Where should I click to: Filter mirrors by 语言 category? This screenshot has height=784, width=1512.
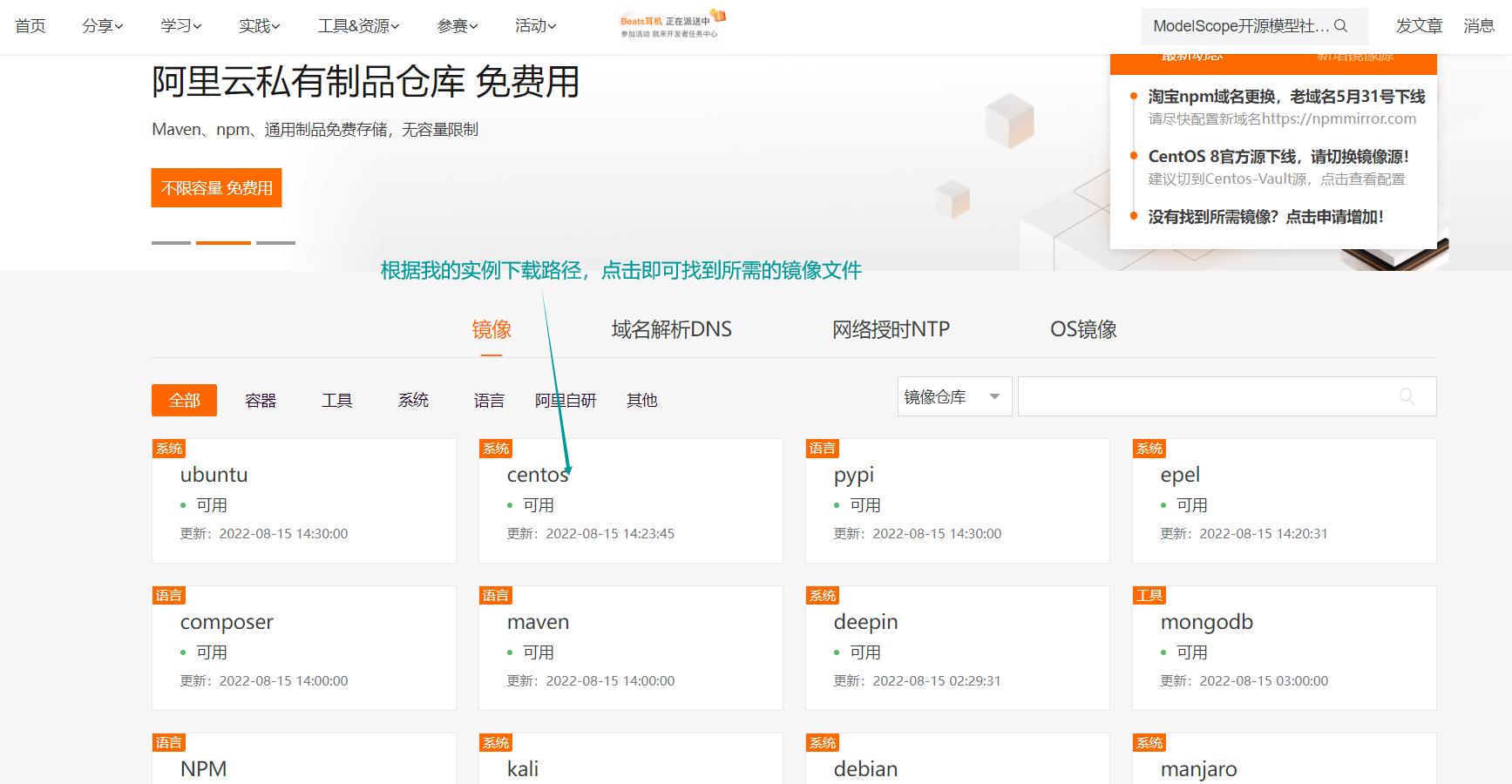[x=489, y=401]
